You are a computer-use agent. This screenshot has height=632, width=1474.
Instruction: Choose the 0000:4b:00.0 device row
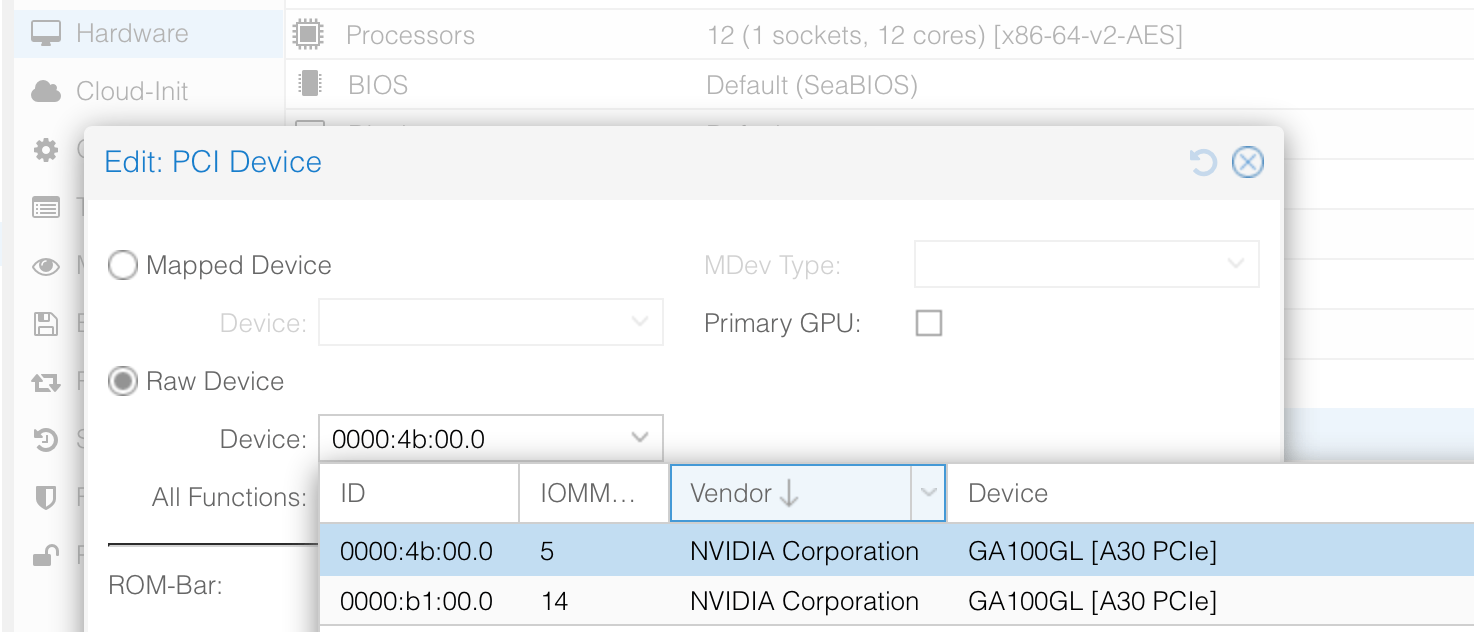pyautogui.click(x=897, y=551)
